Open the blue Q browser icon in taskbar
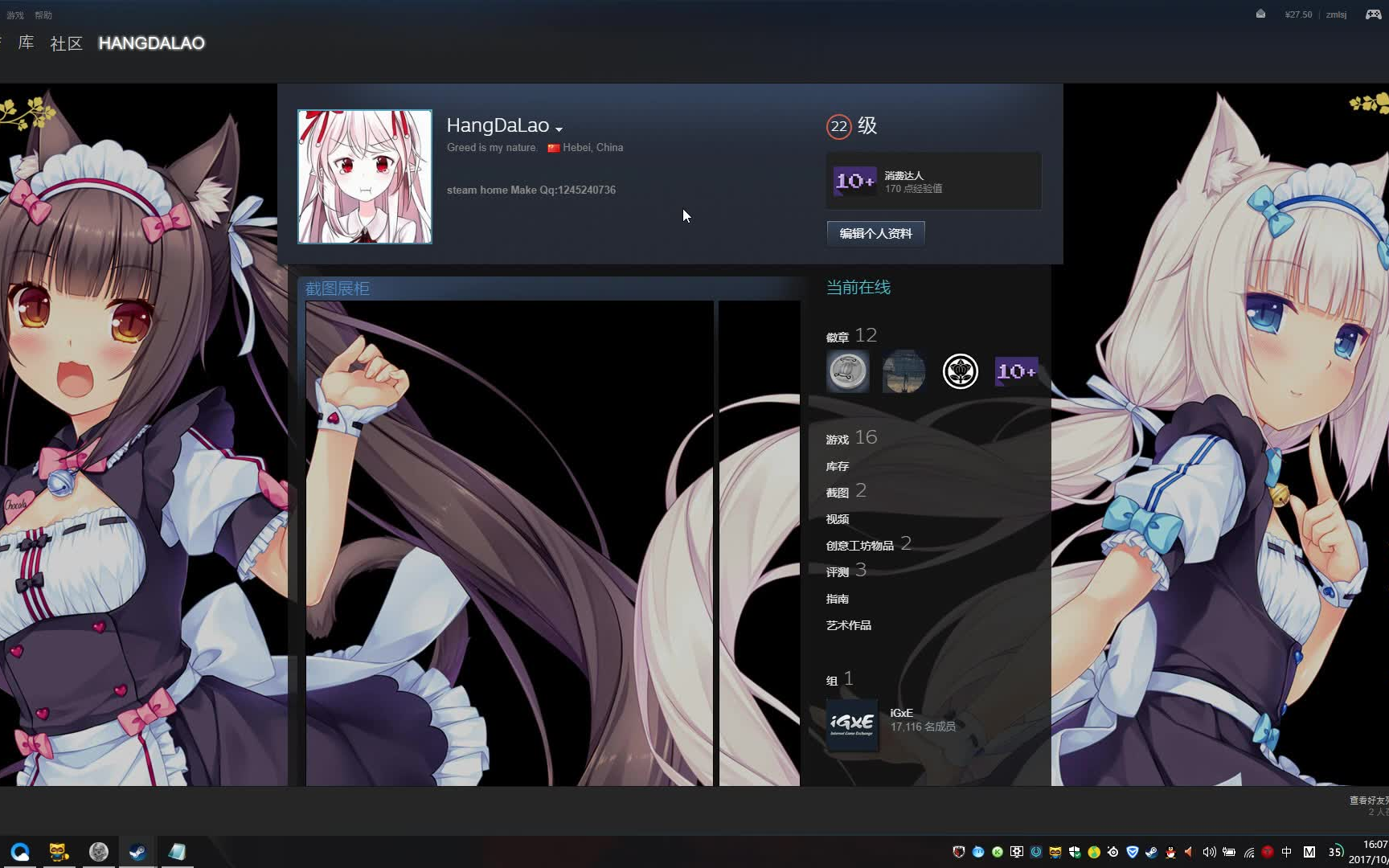 [x=20, y=852]
